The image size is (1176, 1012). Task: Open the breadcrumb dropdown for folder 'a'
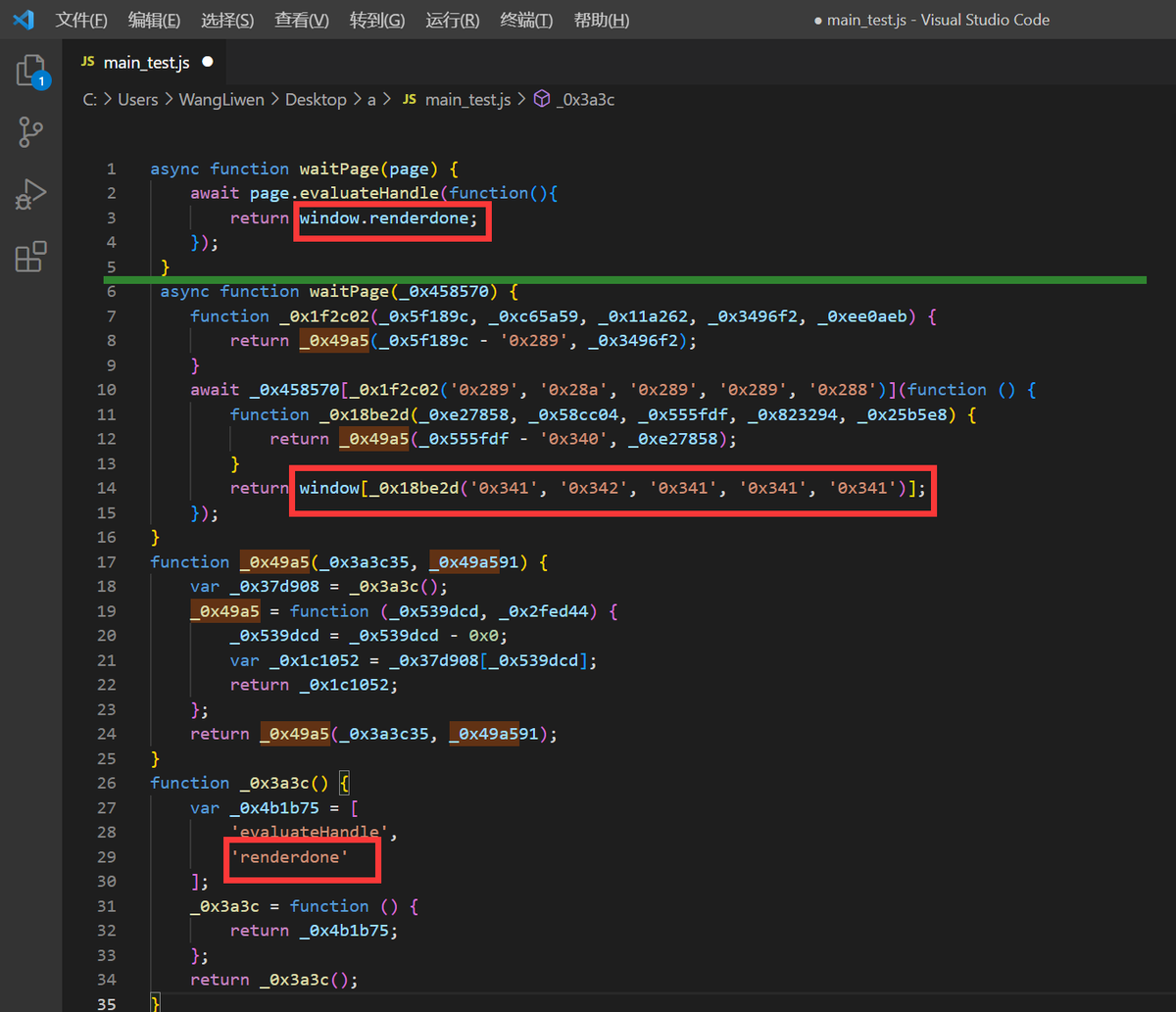[371, 99]
